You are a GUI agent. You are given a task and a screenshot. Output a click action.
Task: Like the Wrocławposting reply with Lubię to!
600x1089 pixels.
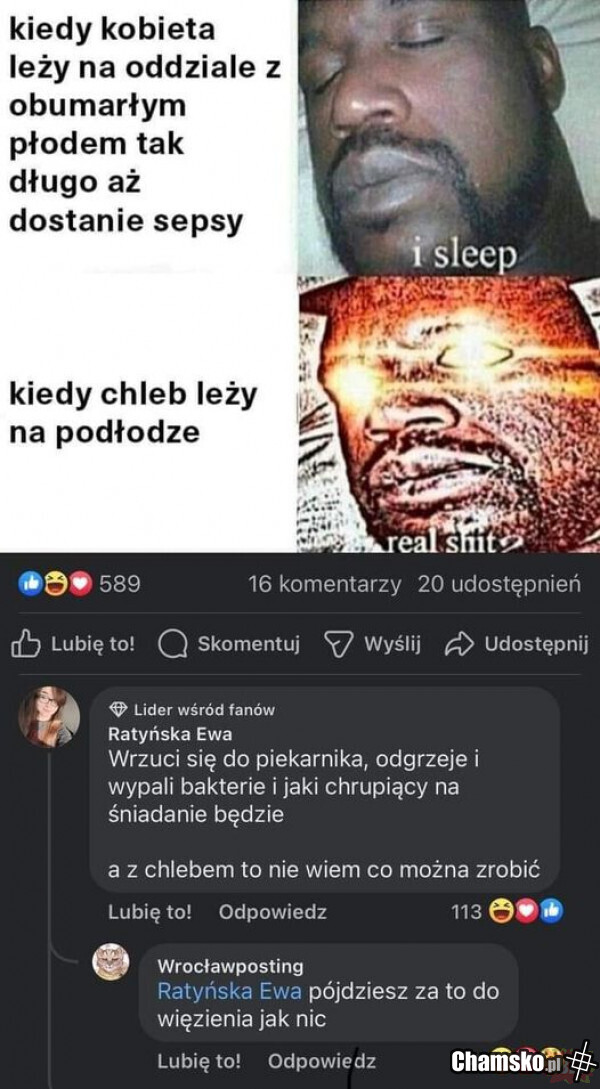tap(199, 1061)
